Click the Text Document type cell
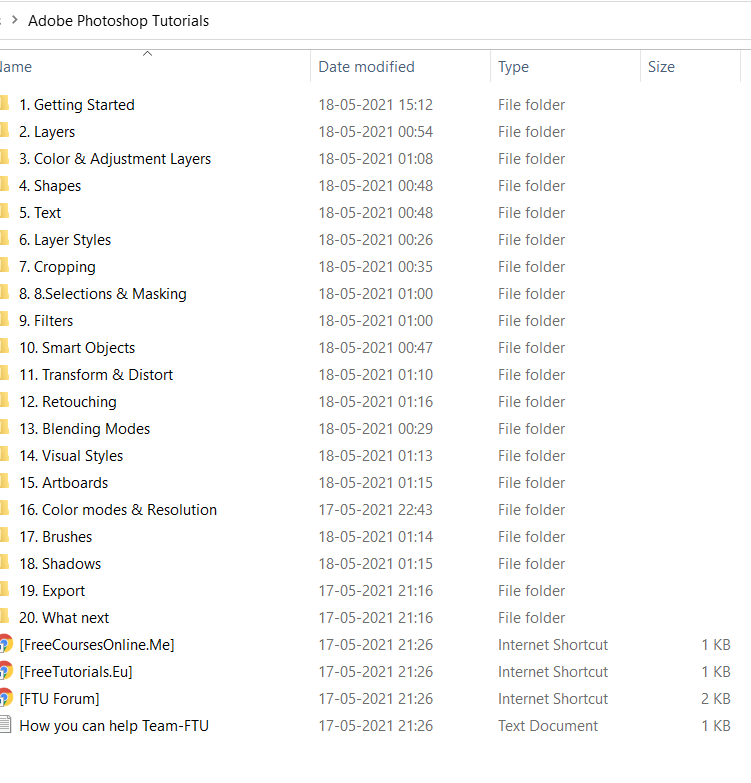The width and height of the screenshot is (751, 783). pos(548,725)
